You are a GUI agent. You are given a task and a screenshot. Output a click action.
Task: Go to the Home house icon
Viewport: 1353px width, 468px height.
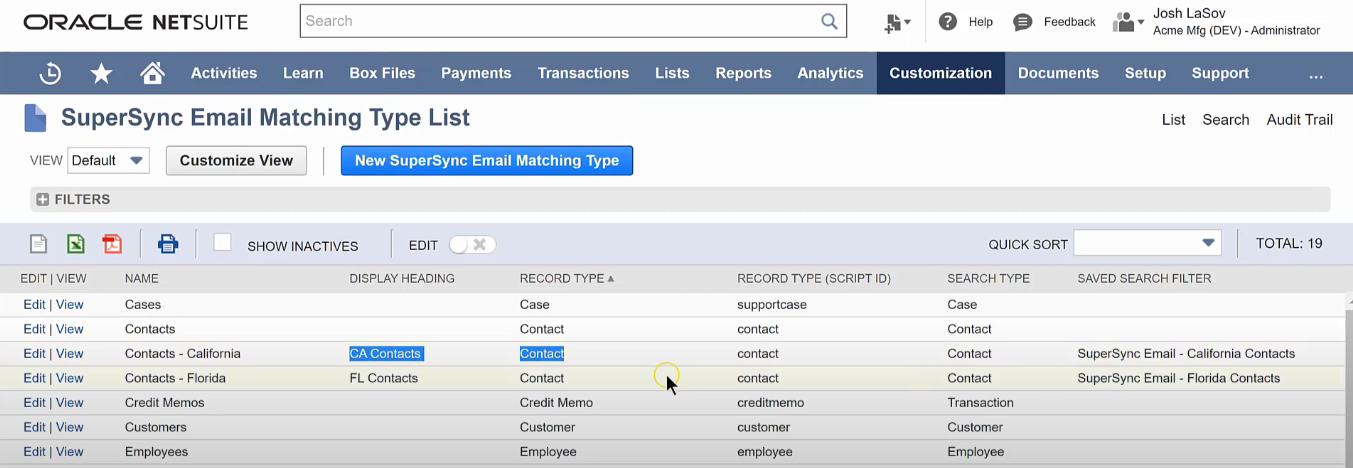pyautogui.click(x=152, y=73)
